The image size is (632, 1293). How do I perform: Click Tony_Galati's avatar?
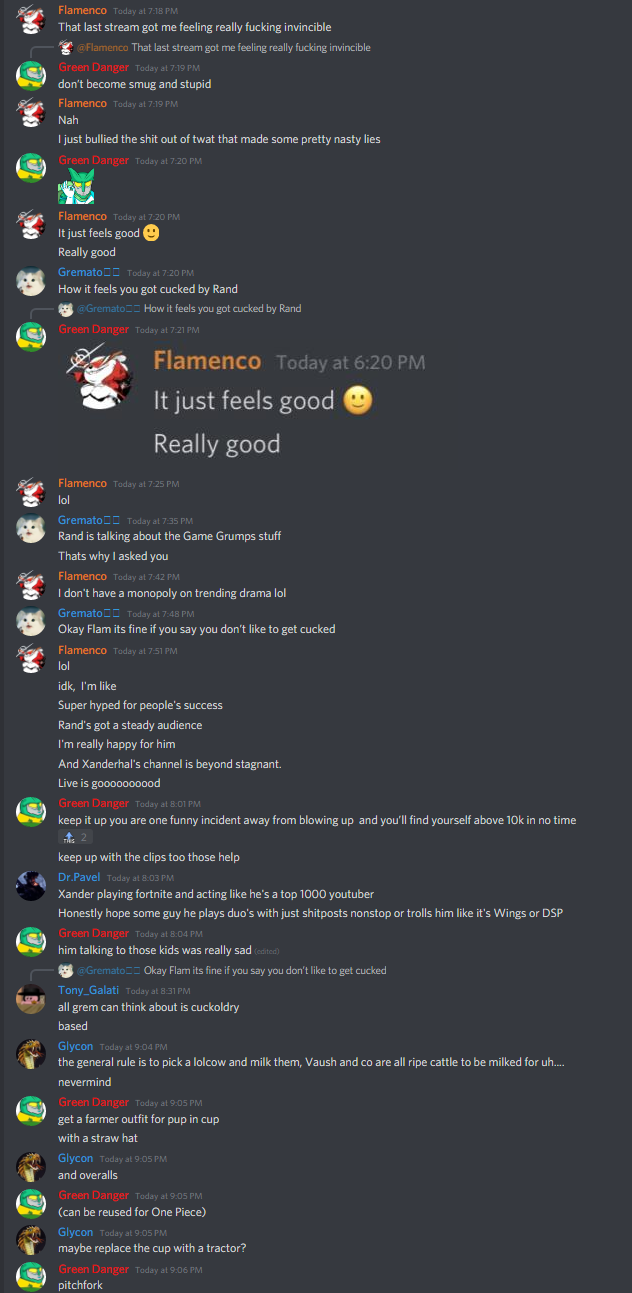[x=31, y=998]
